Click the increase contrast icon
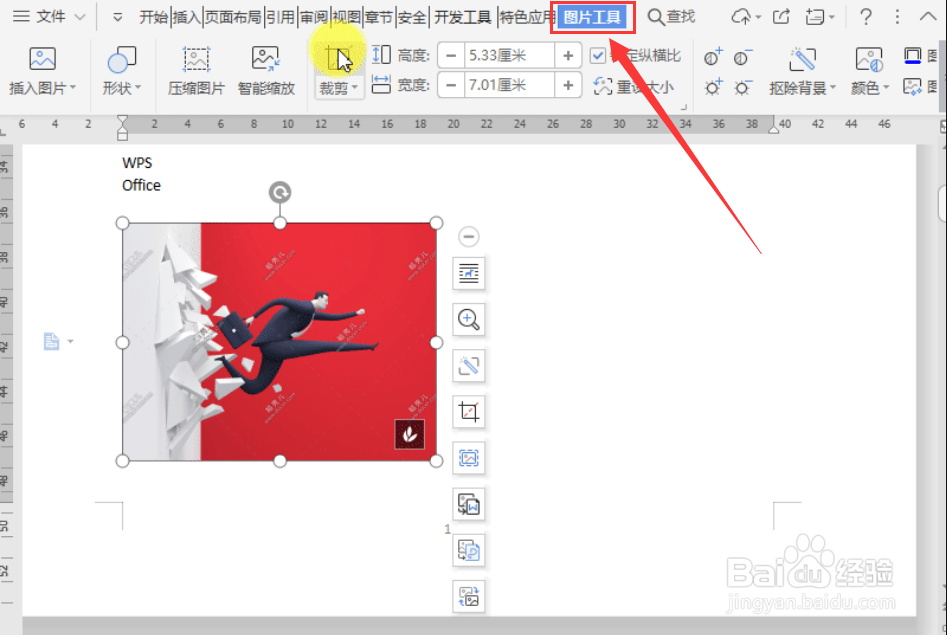The width and height of the screenshot is (947, 635). tap(713, 57)
